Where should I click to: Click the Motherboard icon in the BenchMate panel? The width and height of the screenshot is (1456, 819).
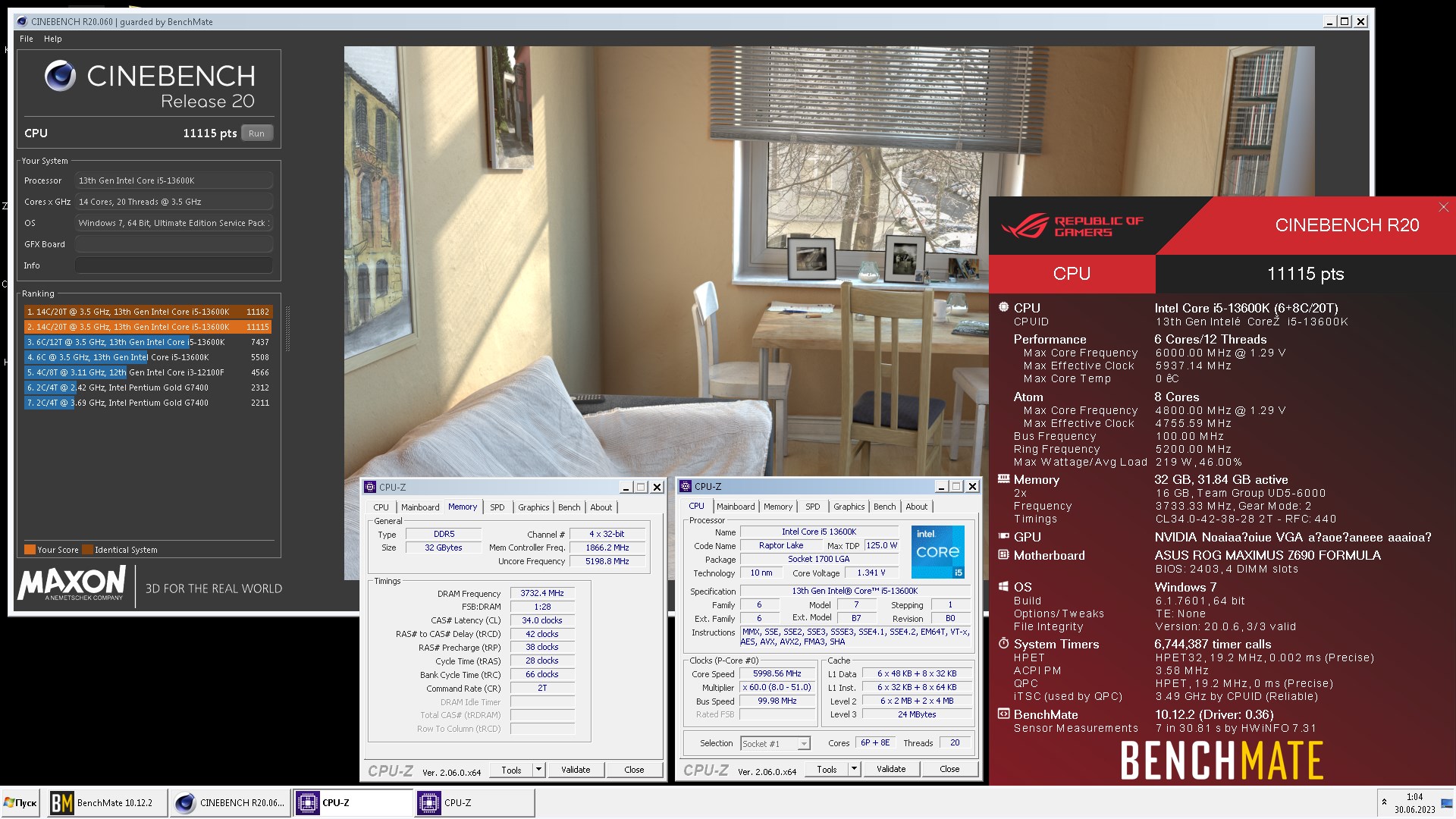[x=1003, y=555]
